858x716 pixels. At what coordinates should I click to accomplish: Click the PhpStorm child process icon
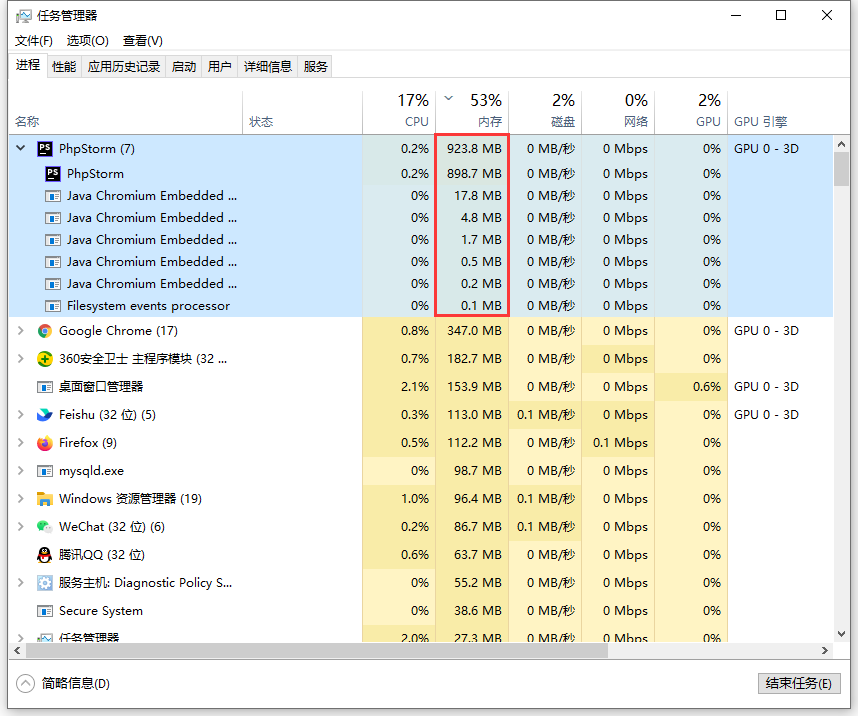(x=53, y=174)
